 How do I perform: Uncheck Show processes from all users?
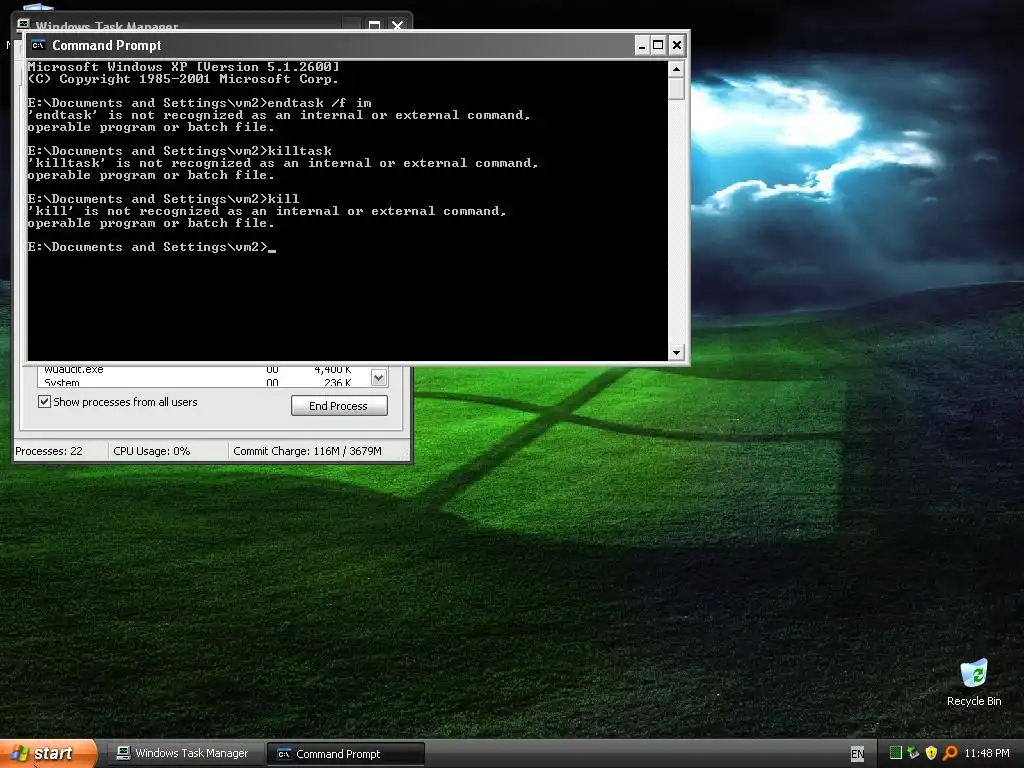tap(44, 402)
